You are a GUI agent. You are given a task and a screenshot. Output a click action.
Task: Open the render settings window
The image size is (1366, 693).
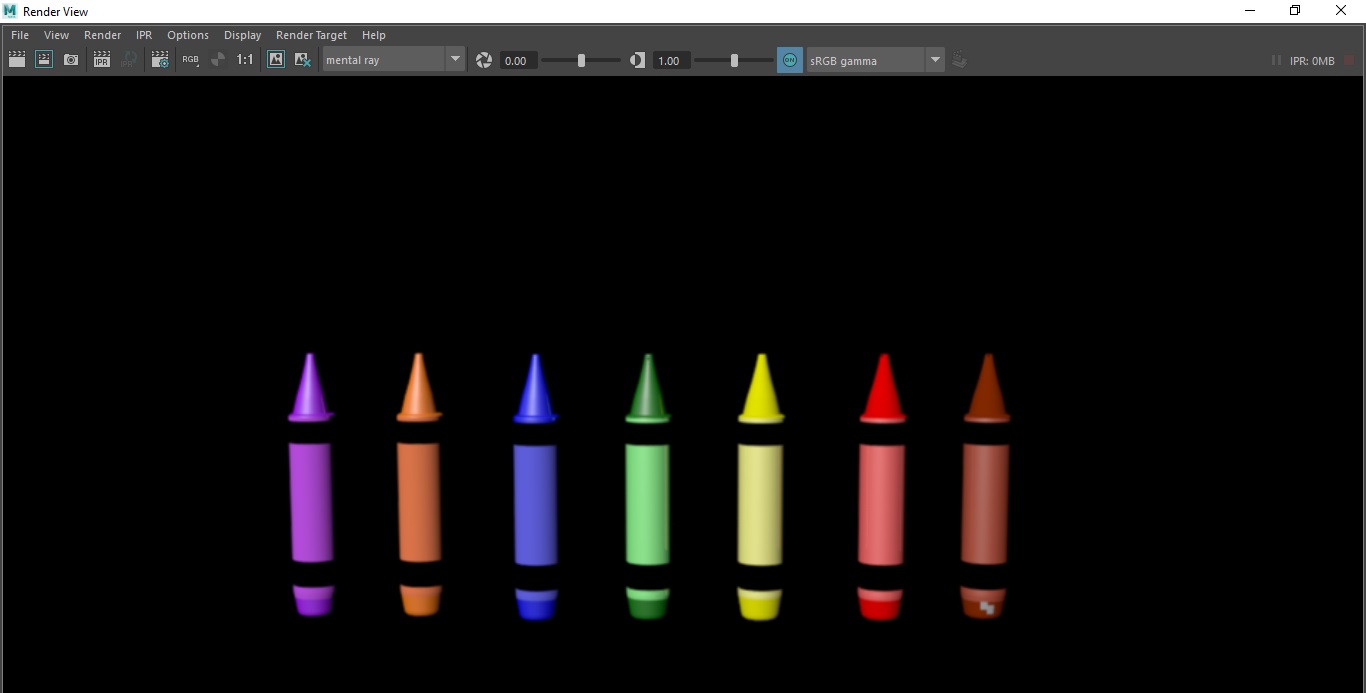click(160, 59)
